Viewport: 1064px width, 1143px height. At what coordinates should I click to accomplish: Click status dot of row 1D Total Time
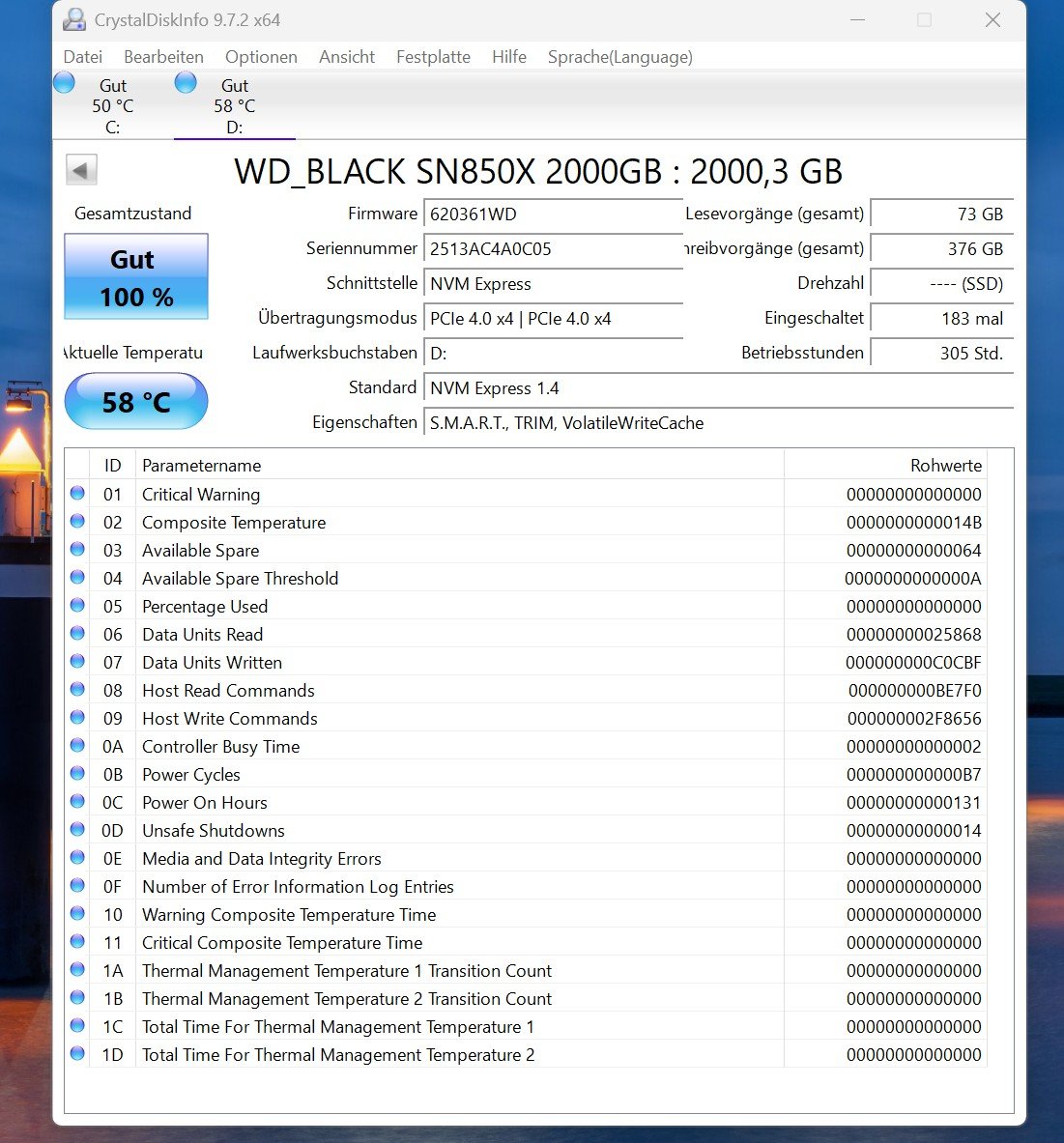(x=77, y=1053)
